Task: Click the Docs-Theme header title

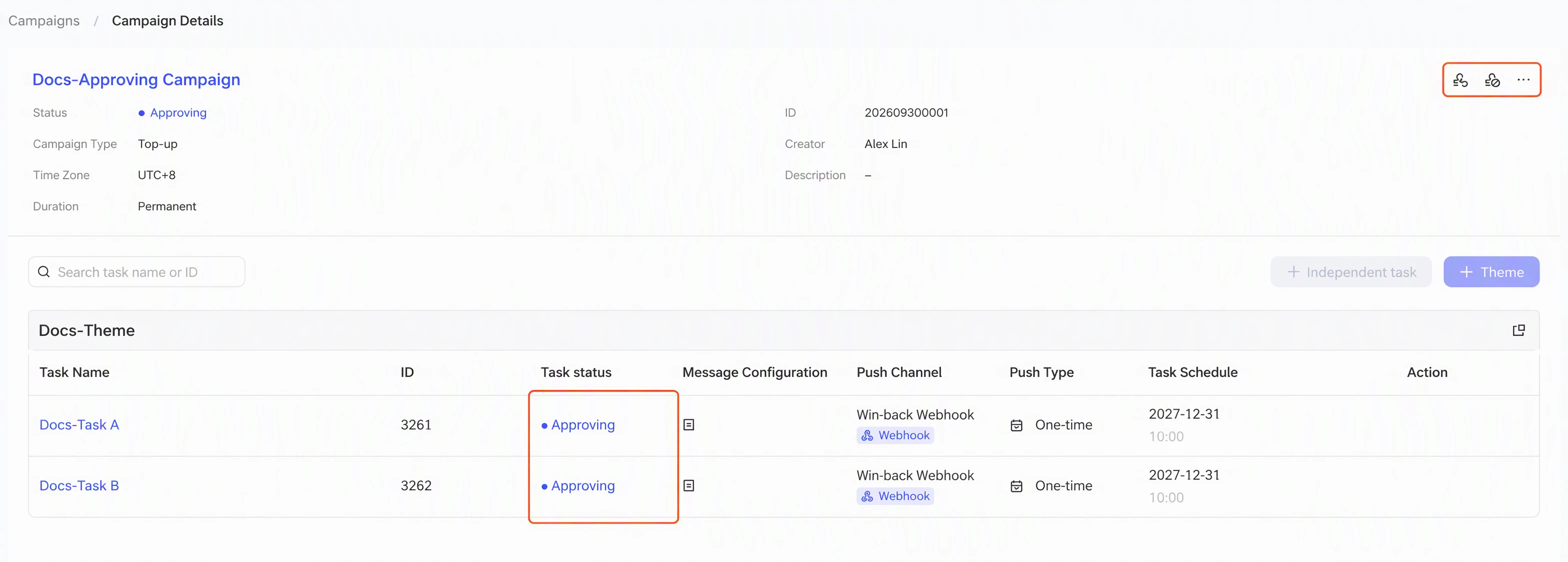Action: 86,330
